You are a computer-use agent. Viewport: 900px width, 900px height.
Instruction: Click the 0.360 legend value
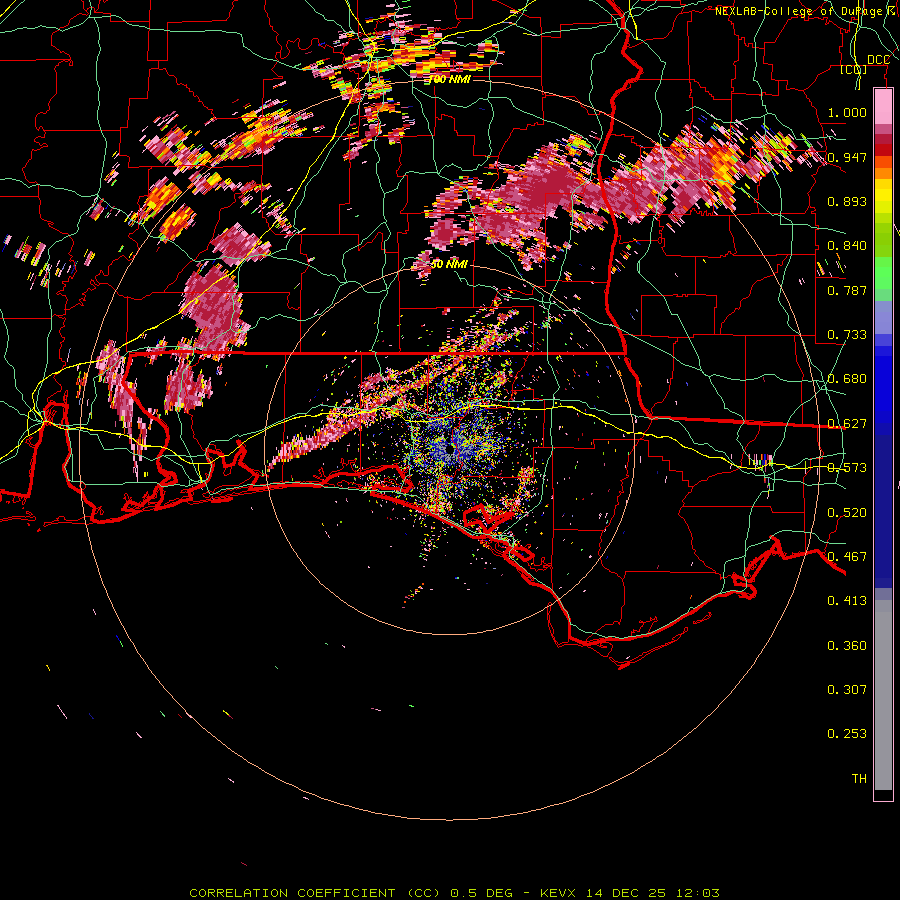click(847, 646)
